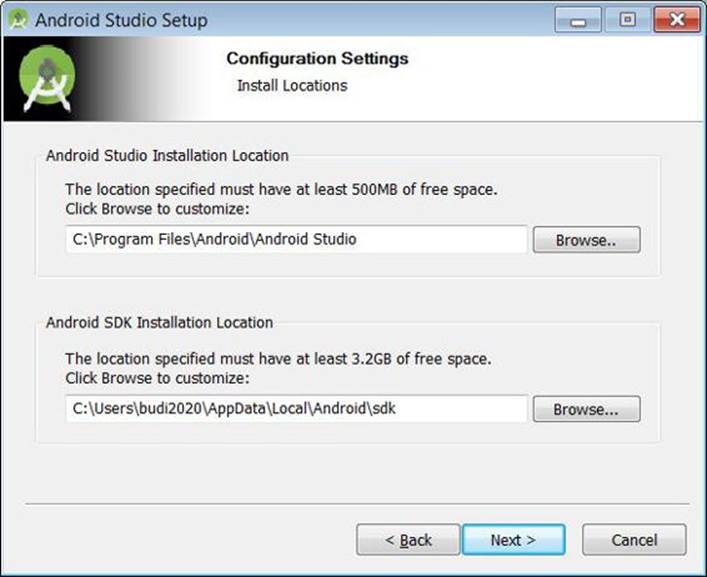Focus the Android Studio installation path field
707x577 pixels.
(296, 239)
